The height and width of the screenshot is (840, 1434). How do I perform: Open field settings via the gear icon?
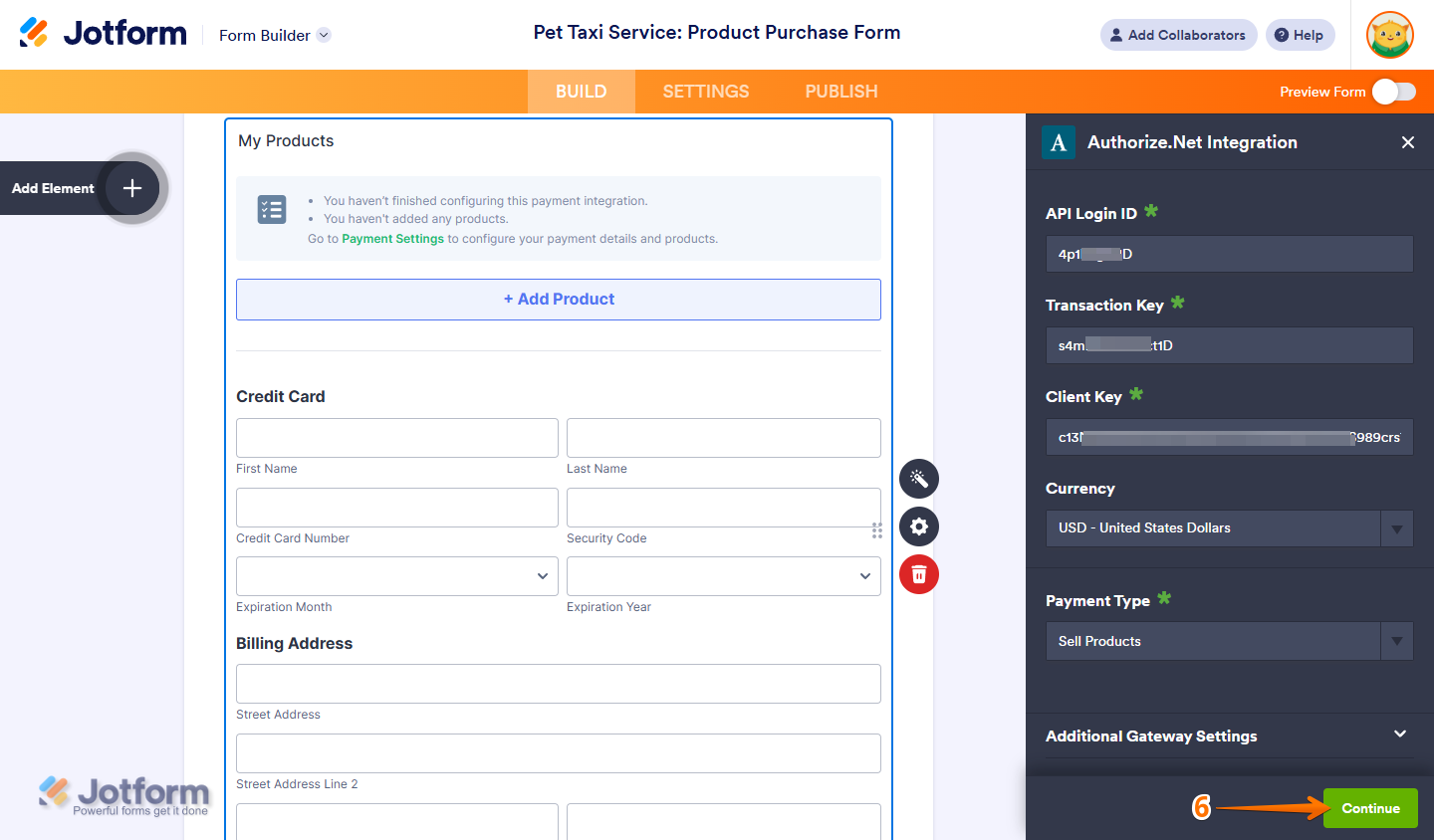coord(918,526)
